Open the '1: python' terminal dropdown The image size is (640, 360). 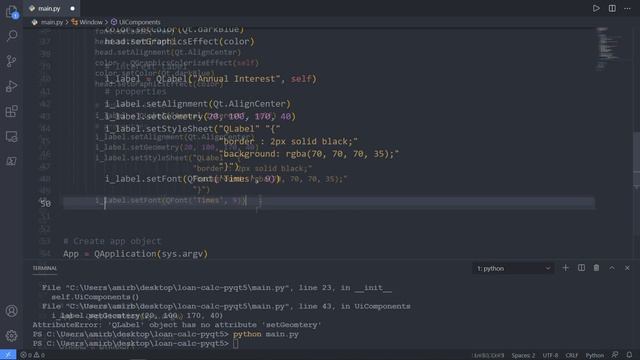(x=513, y=269)
